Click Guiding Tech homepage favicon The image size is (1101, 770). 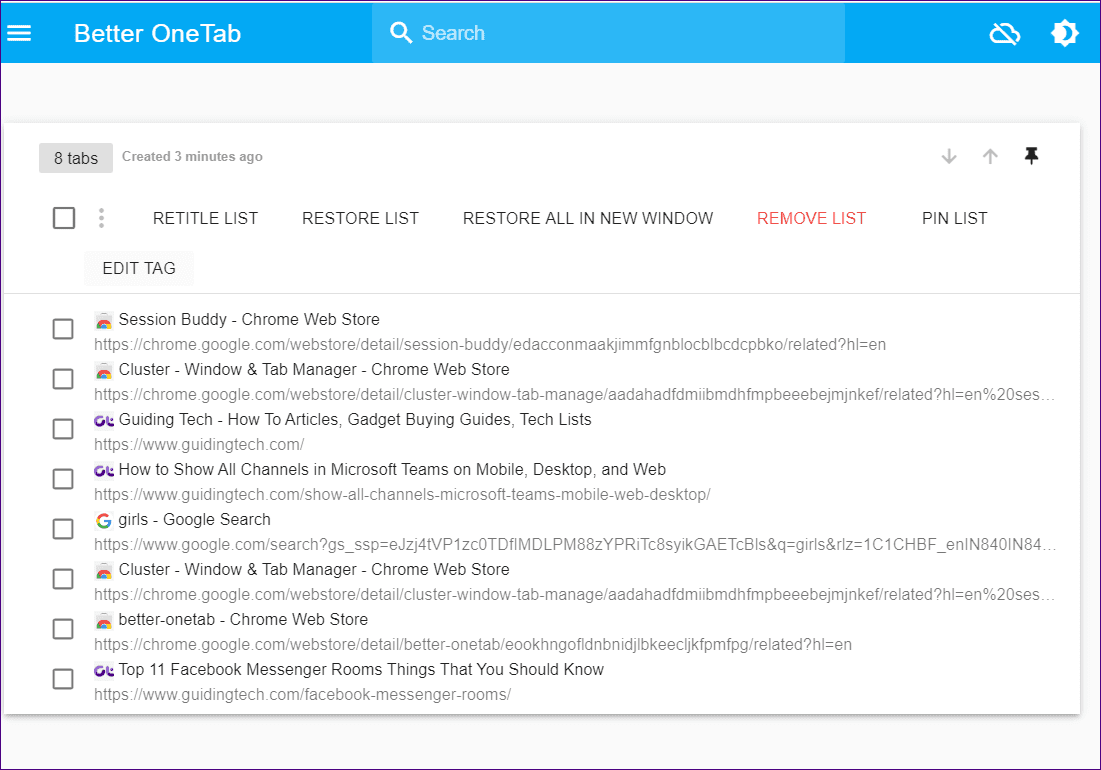point(104,421)
